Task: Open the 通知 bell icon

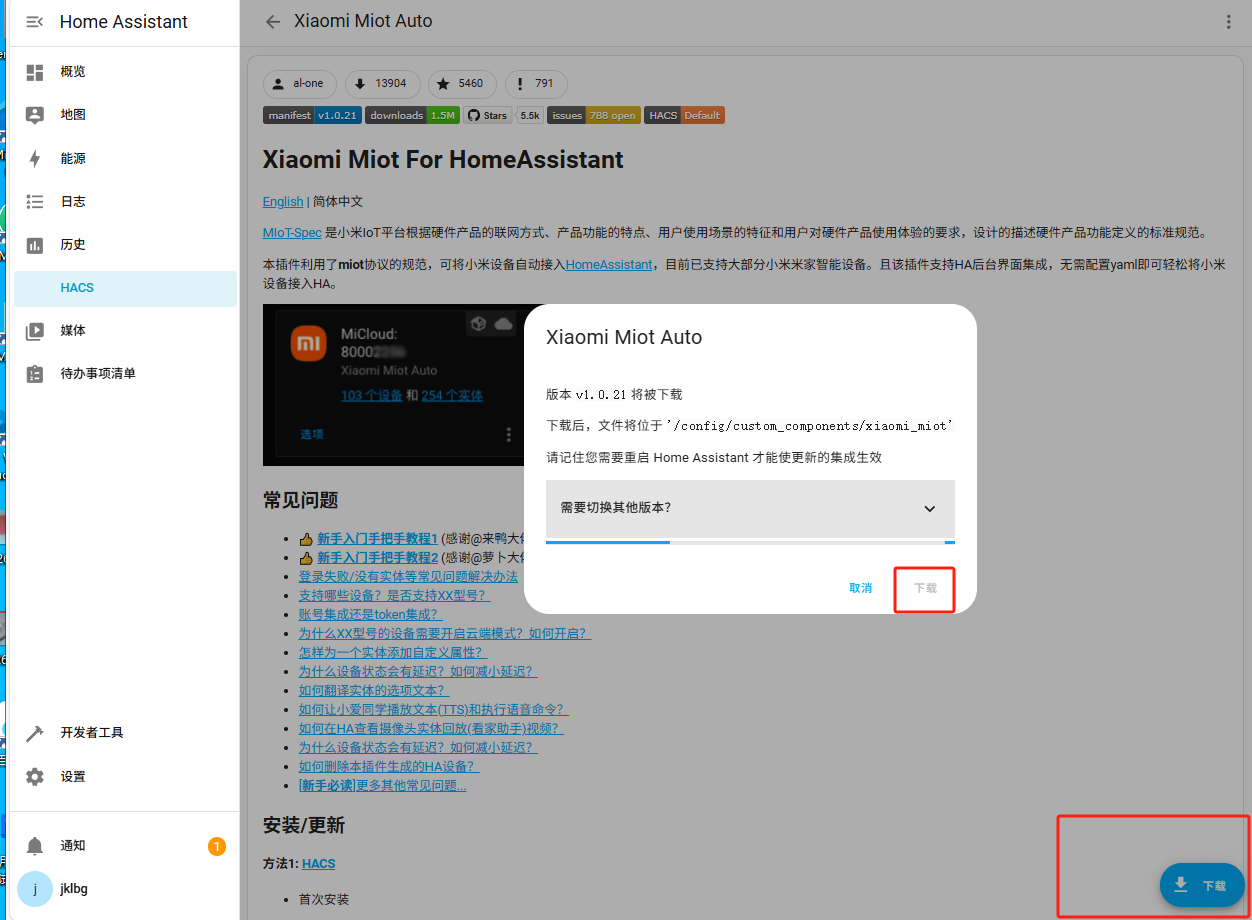Action: tap(35, 846)
